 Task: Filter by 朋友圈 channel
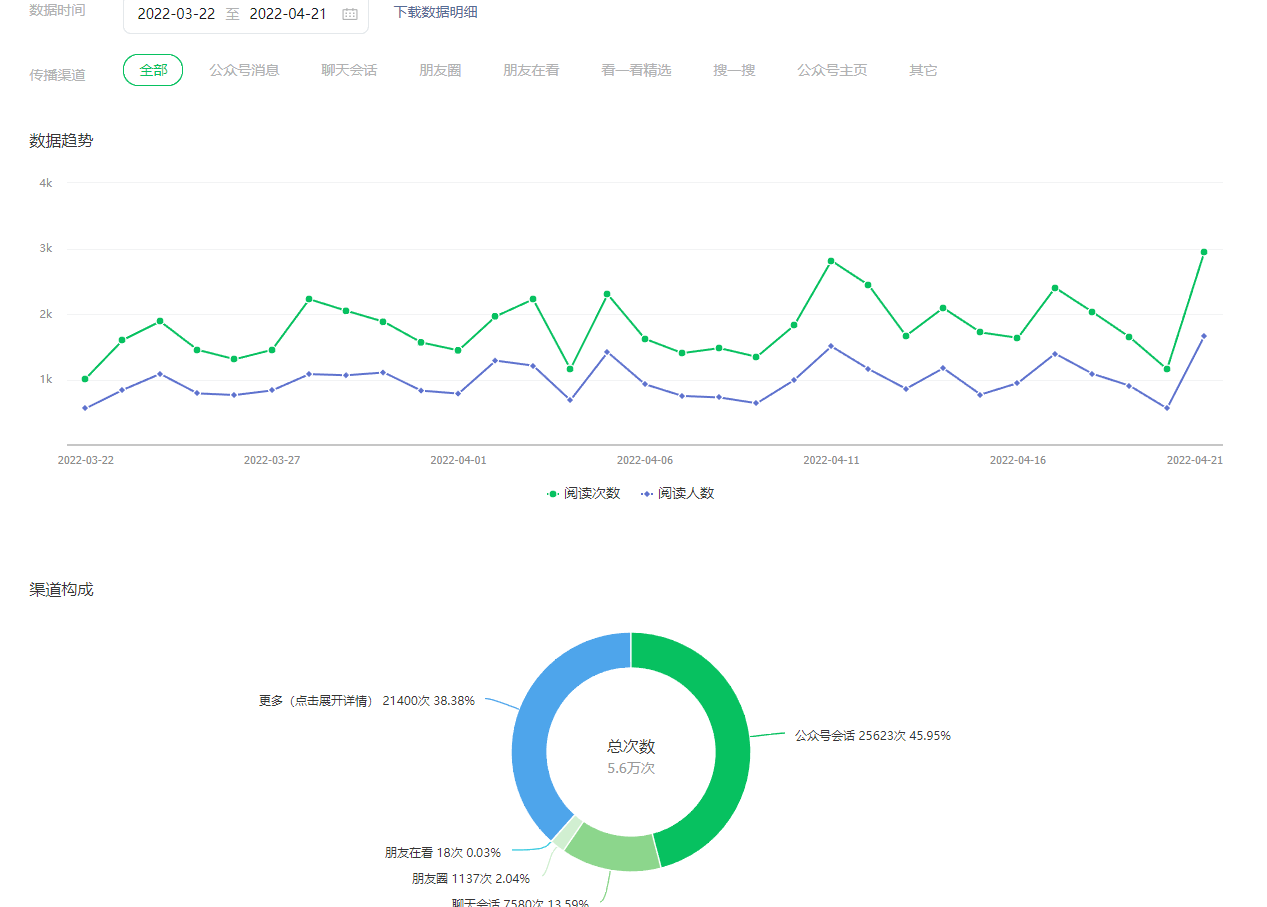point(440,70)
